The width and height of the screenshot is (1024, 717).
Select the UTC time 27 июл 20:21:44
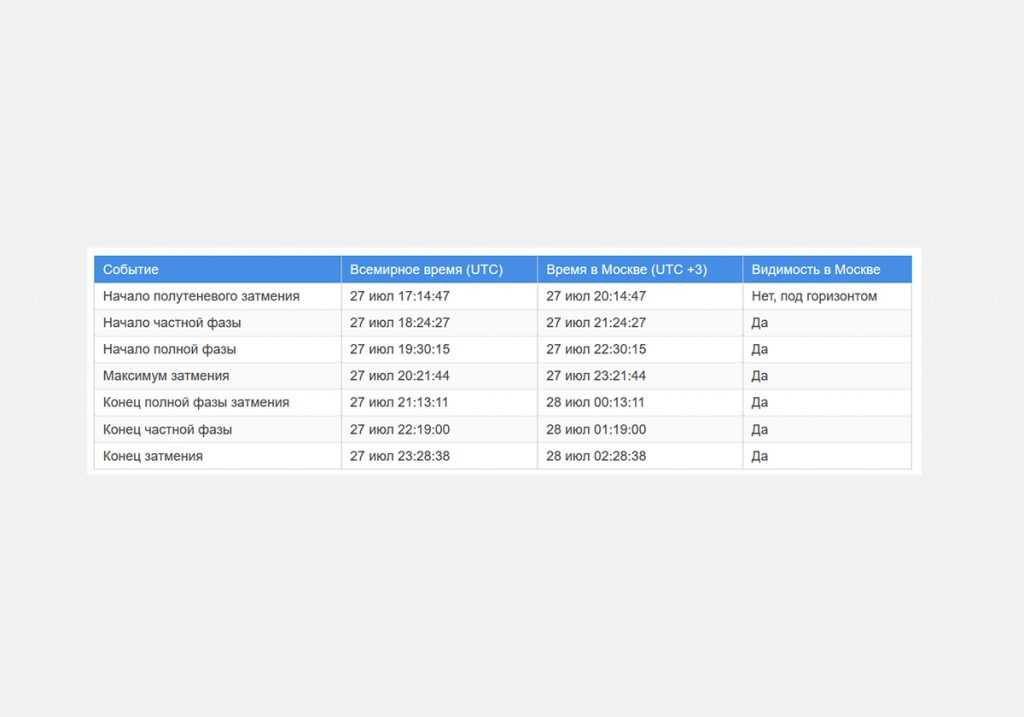click(x=400, y=376)
